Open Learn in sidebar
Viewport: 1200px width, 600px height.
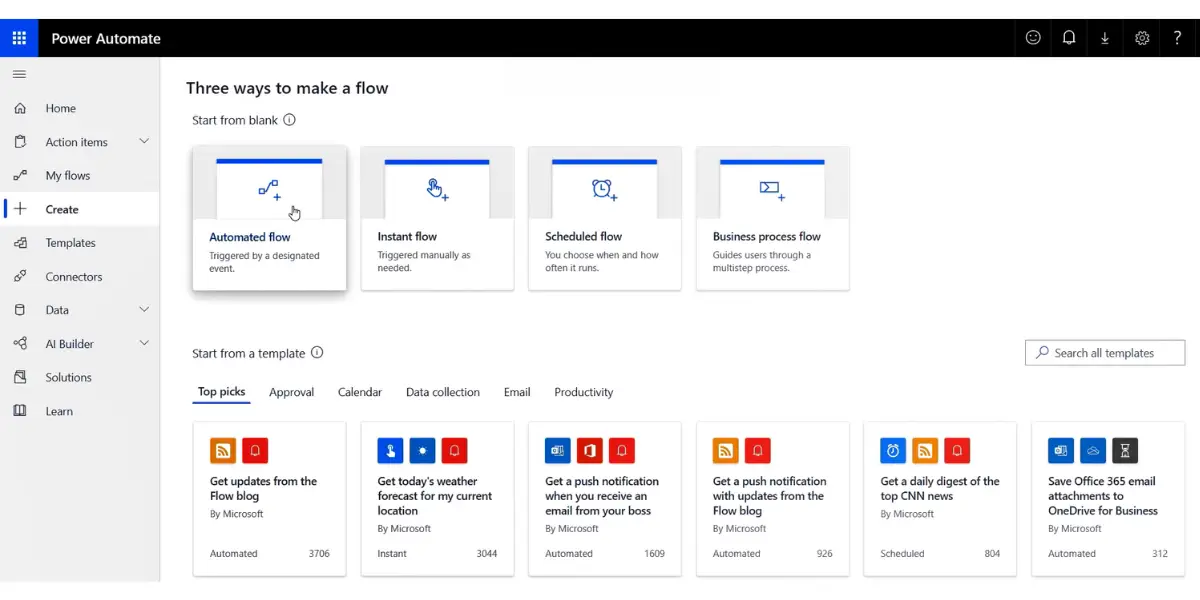tap(80, 411)
